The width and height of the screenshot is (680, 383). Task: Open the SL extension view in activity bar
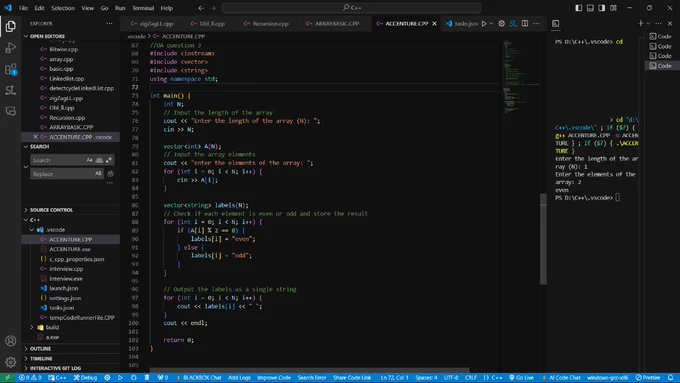click(x=10, y=90)
